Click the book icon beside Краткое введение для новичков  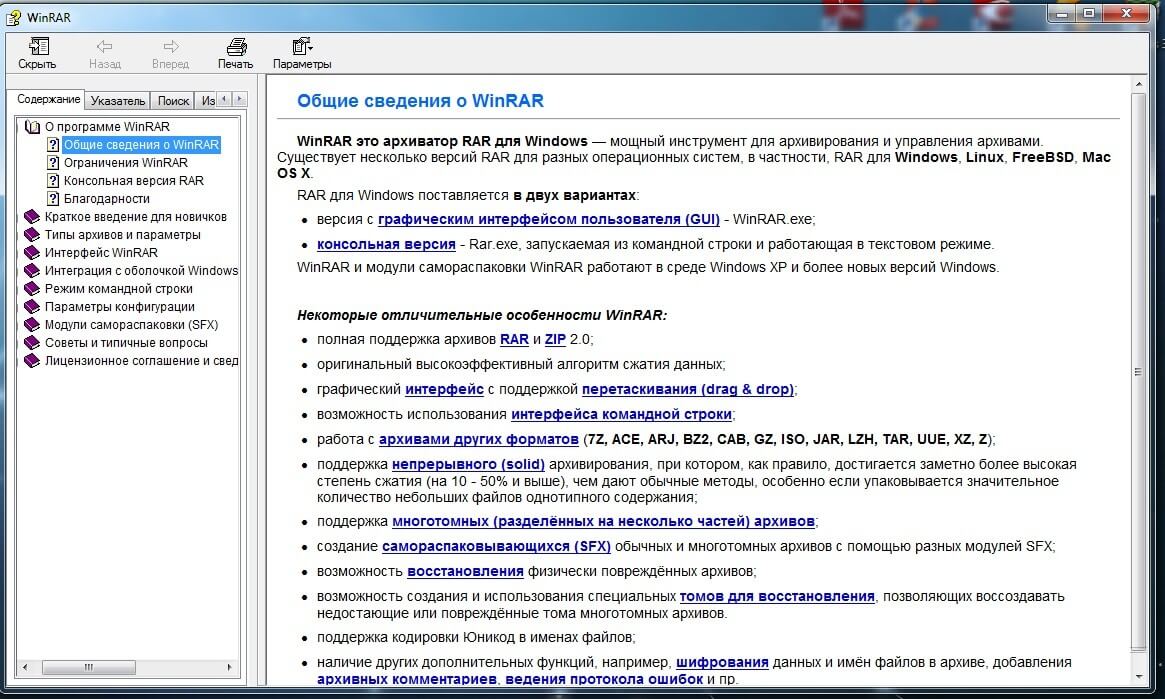coord(32,217)
